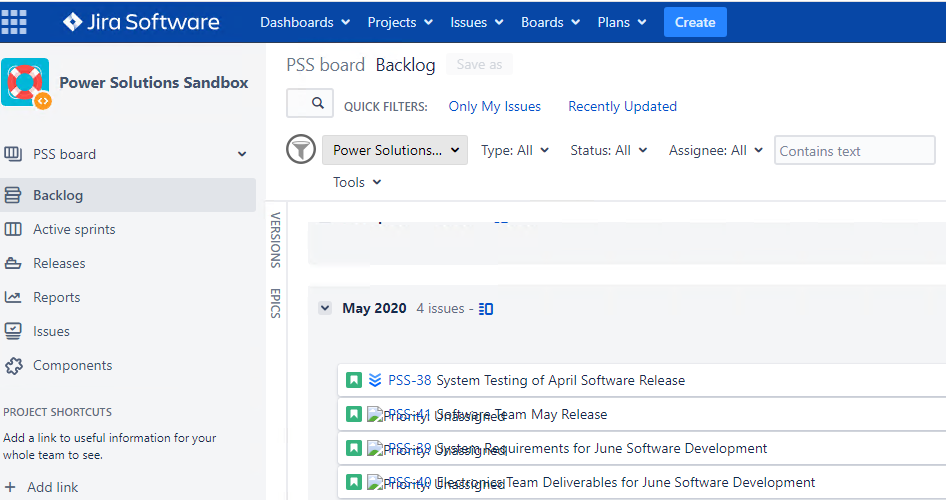Image resolution: width=946 pixels, height=500 pixels.
Task: Click the backlog search input box
Action: coord(310,103)
